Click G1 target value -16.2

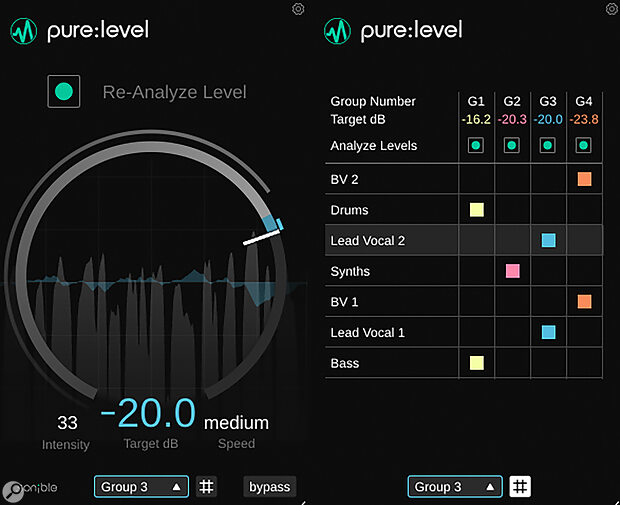point(476,119)
